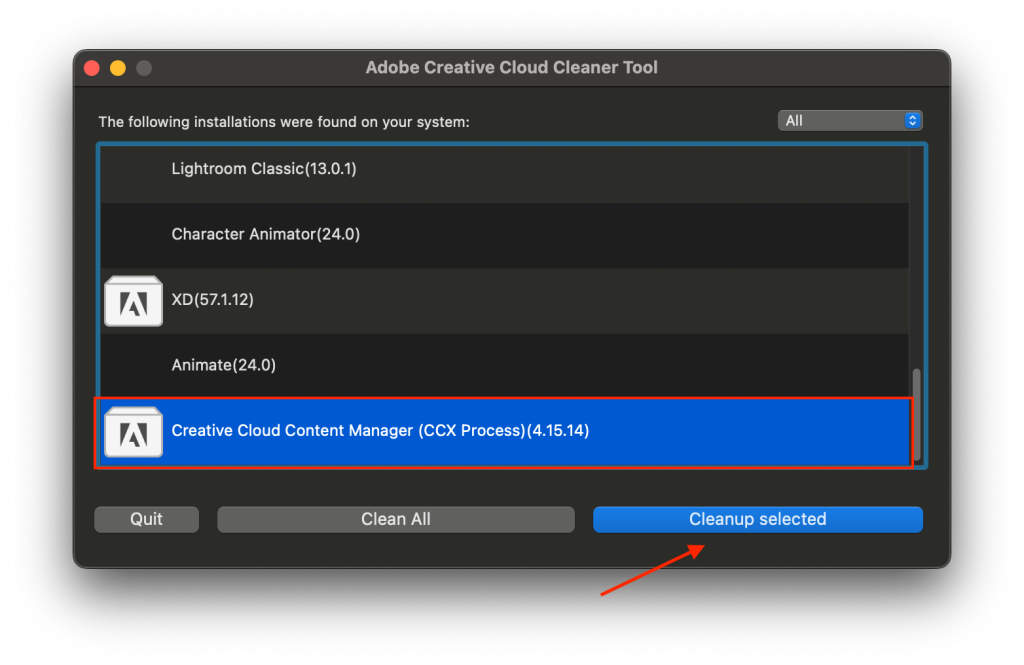Click the downward chevron in the All combo box
The width and height of the screenshot is (1024, 665).
[911, 124]
